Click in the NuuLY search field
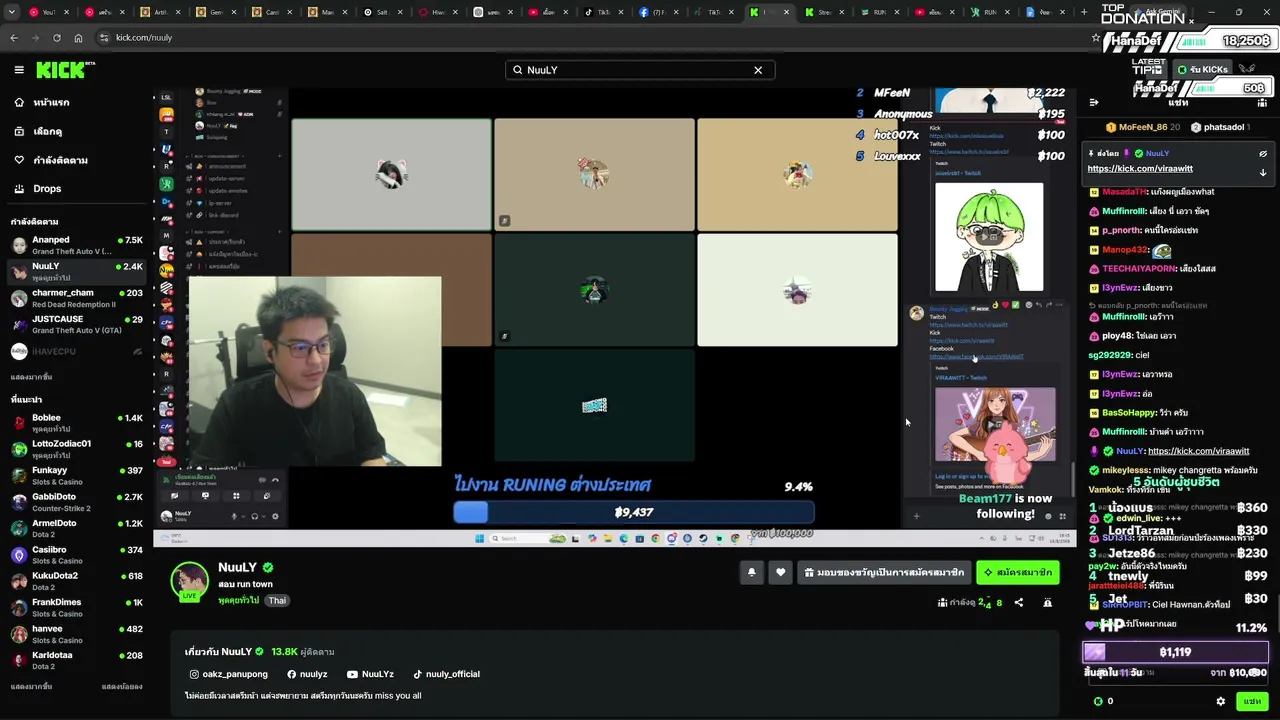The image size is (1280, 720). 640,70
